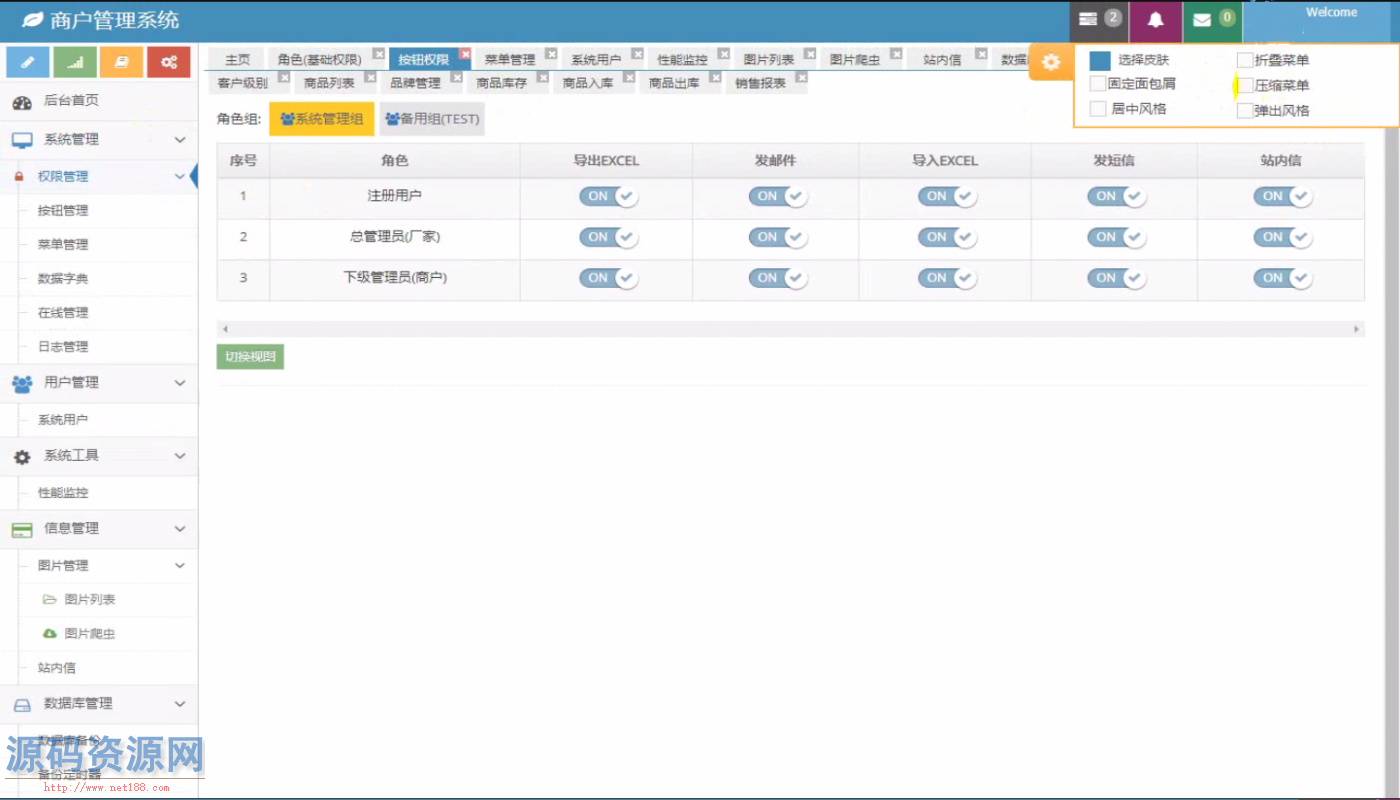Collapse the 系统管理 menu chevron
The image size is (1400, 800).
tap(180, 140)
